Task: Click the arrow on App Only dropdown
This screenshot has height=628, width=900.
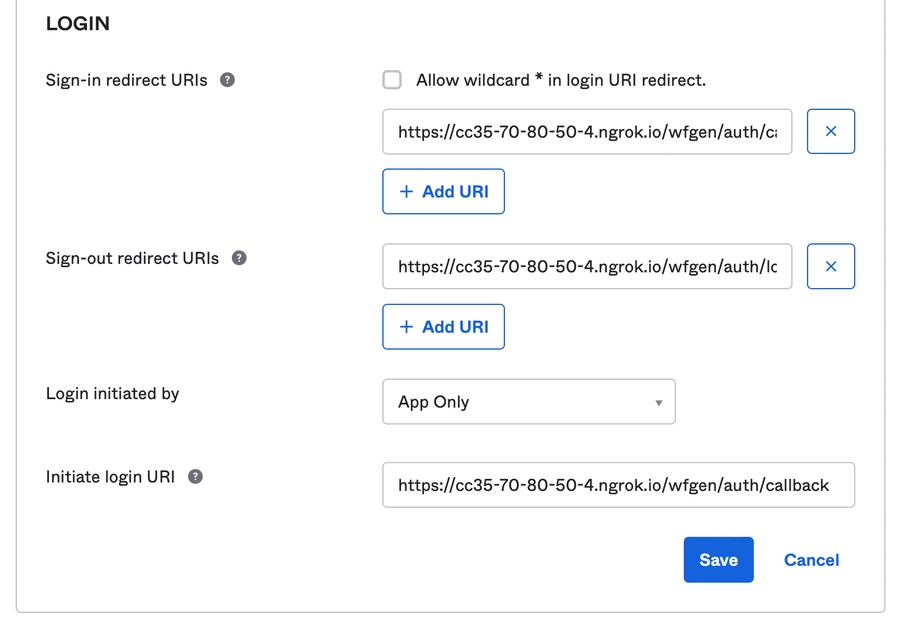Action: [658, 403]
